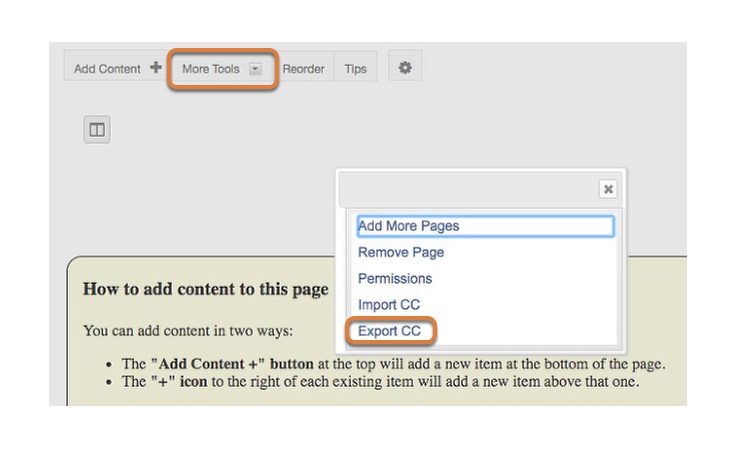Click the bullet about 'Add Content +' button
736x449 pixels.
[x=393, y=364]
